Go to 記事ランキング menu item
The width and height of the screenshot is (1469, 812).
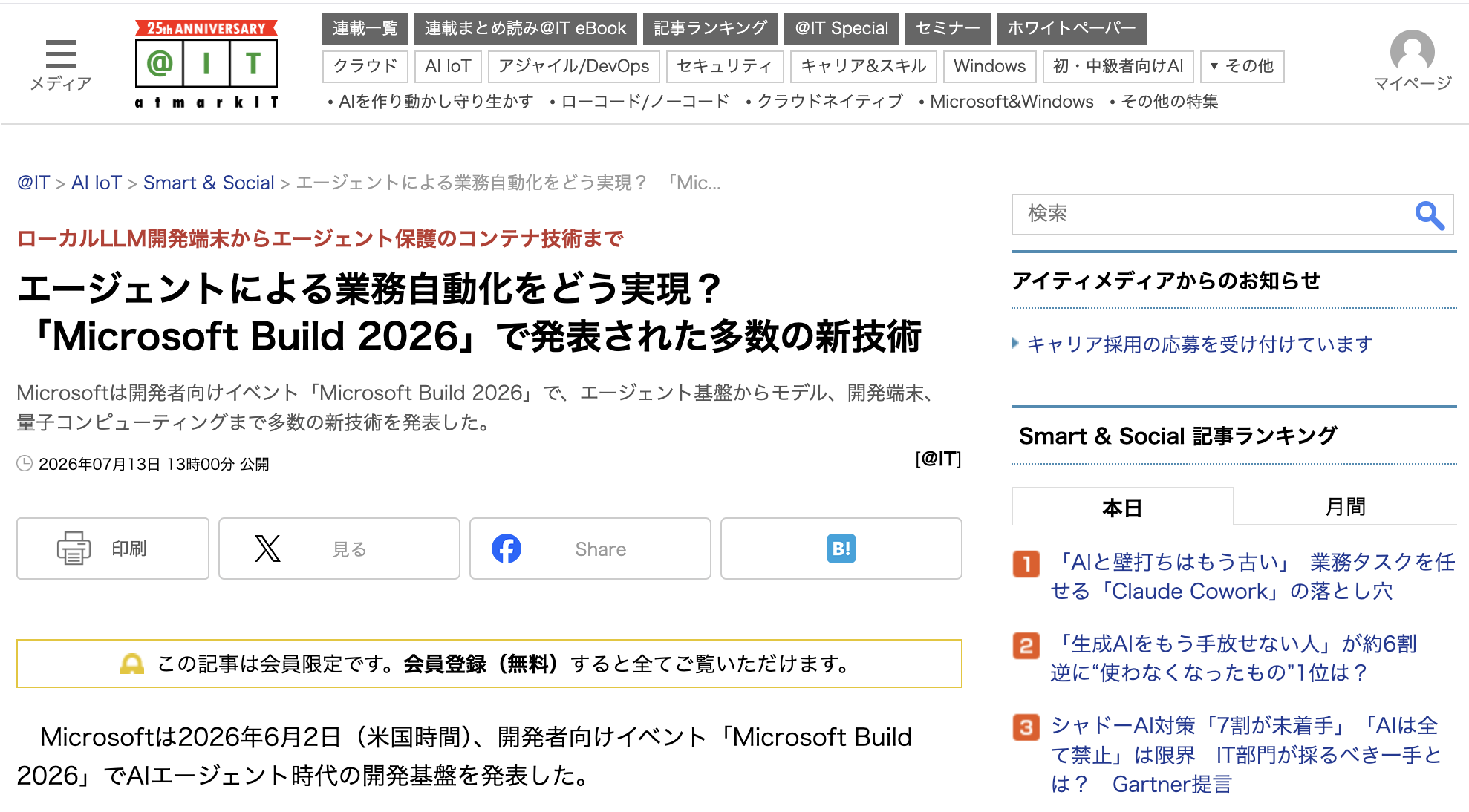[711, 28]
